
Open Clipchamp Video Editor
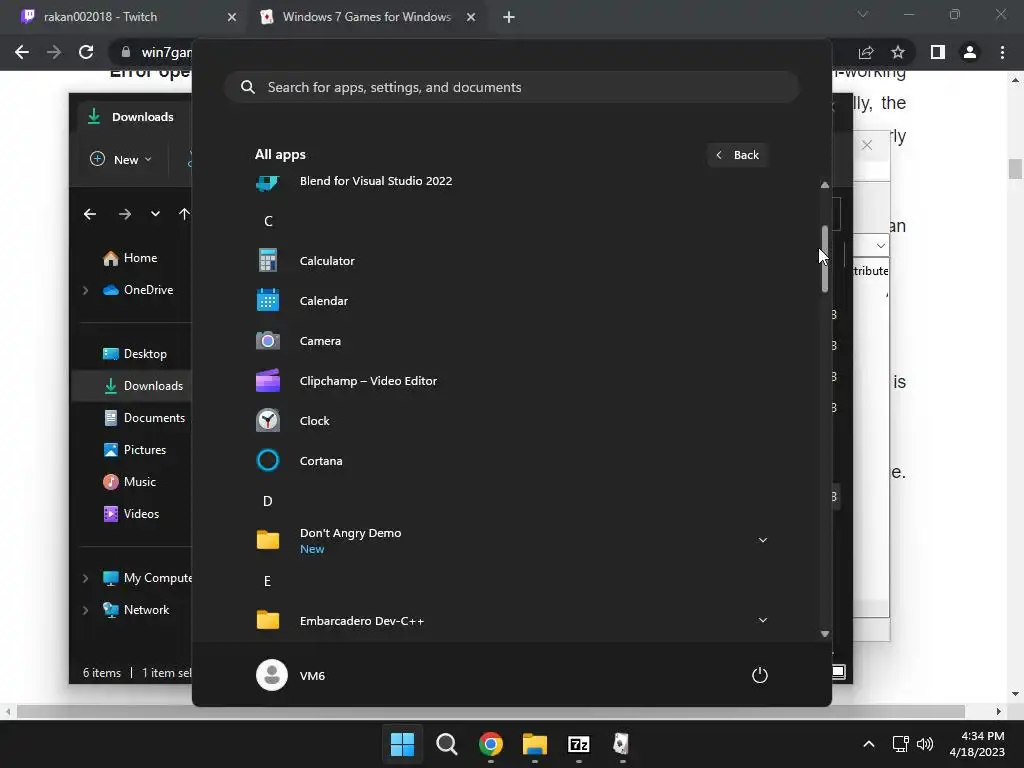511,381
